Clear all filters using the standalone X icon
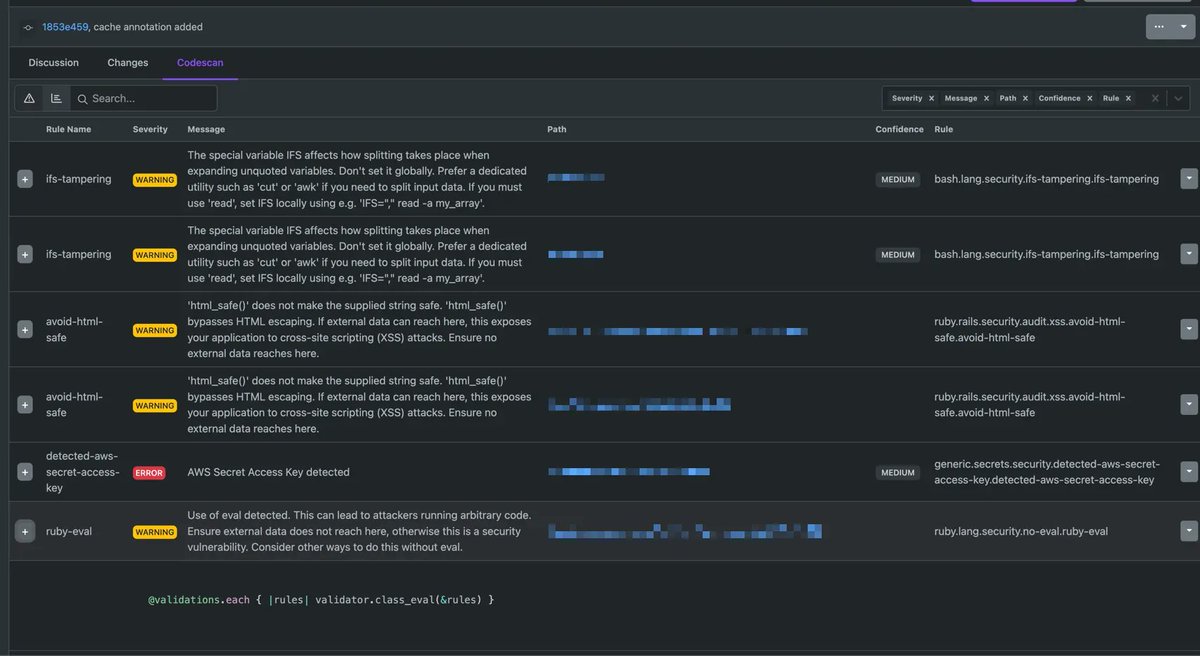The height and width of the screenshot is (656, 1200). [1154, 98]
